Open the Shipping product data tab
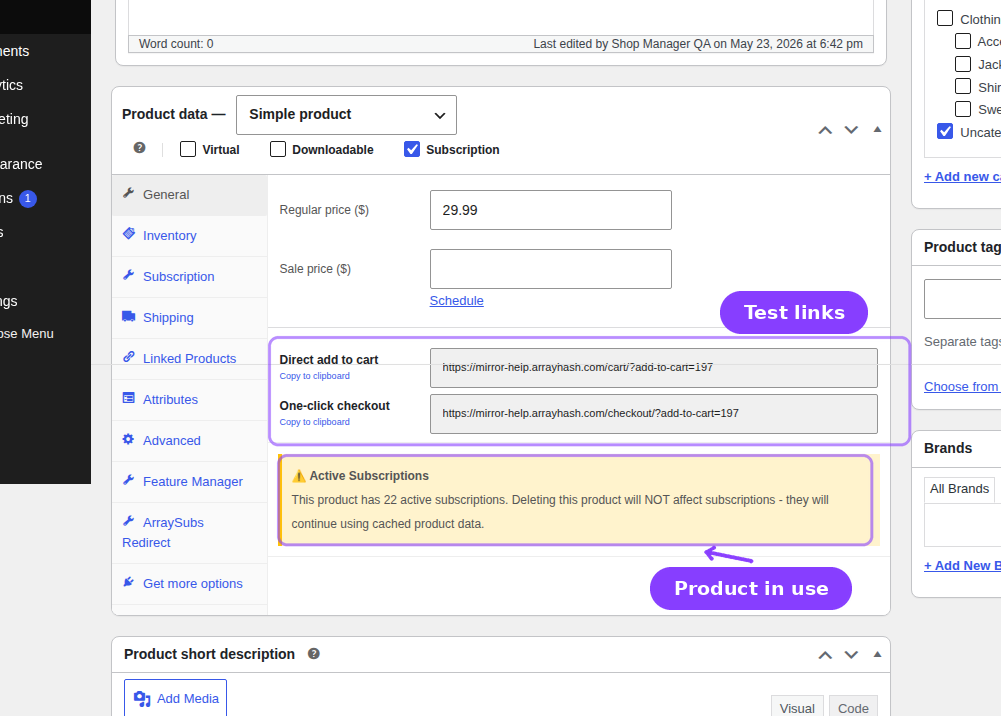1001x716 pixels. click(190, 318)
